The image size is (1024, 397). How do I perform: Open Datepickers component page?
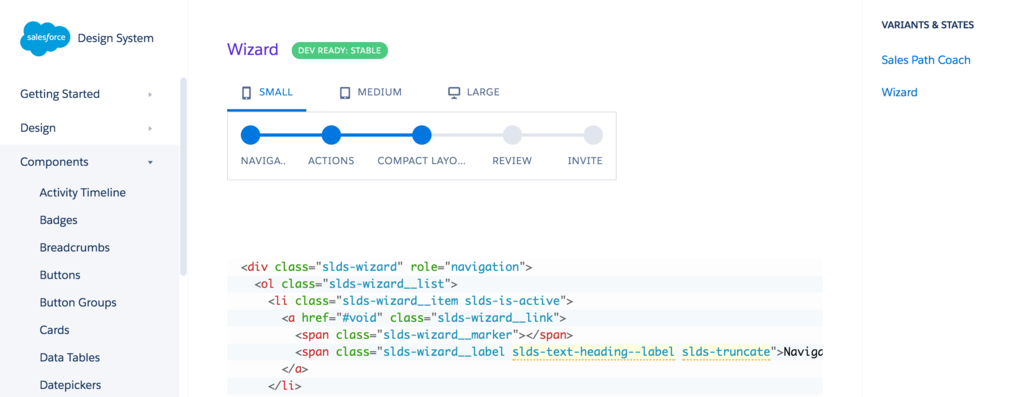click(71, 385)
